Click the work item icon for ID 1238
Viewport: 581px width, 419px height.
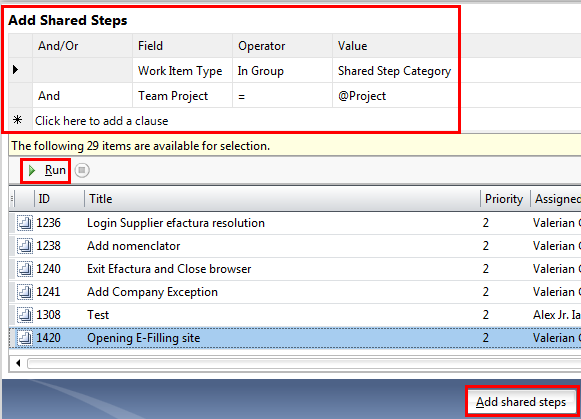(25, 246)
